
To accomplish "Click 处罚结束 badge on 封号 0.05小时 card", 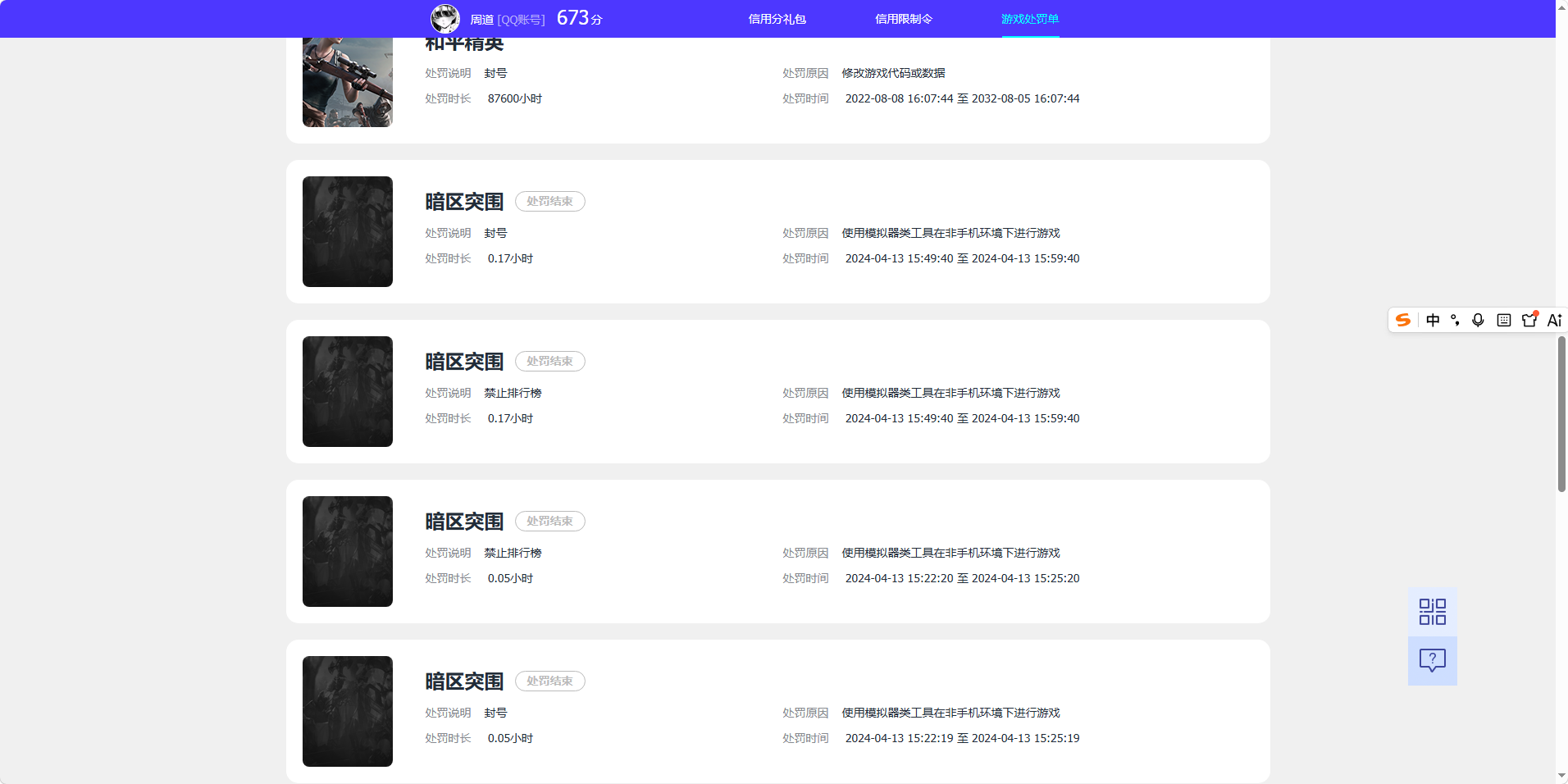I will (550, 681).
